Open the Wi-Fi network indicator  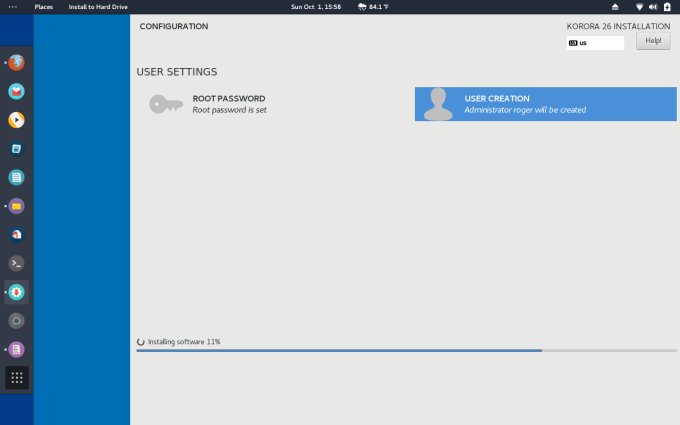coord(639,7)
